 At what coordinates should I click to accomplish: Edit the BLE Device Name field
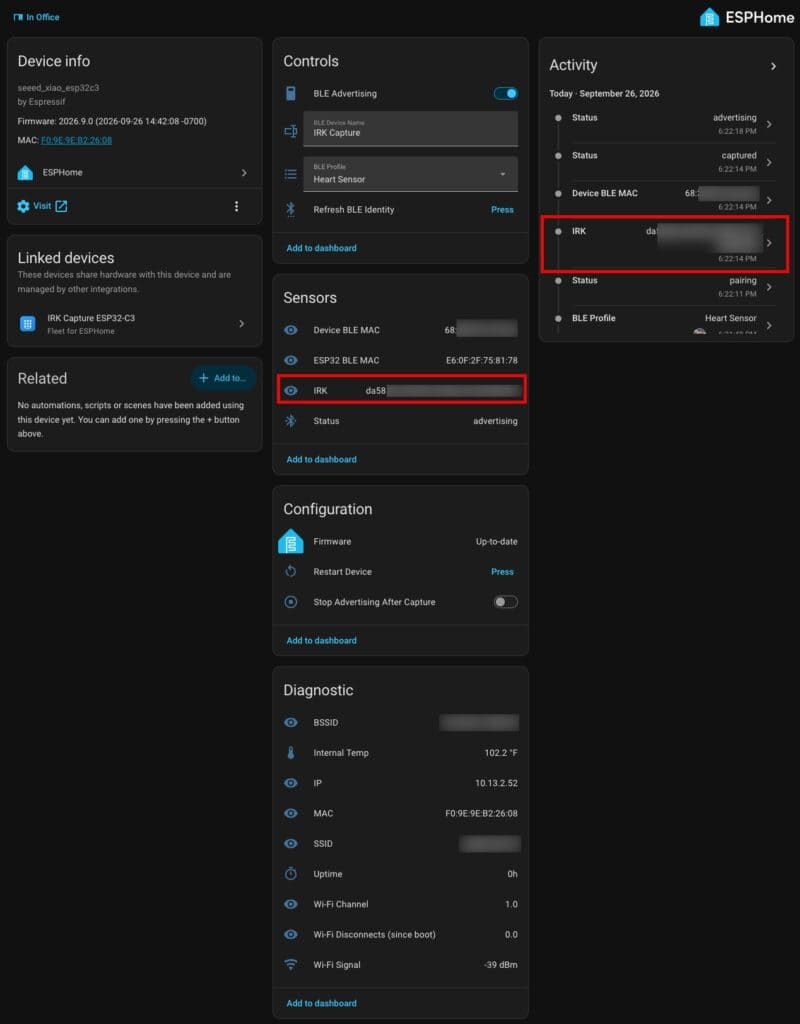(x=411, y=129)
